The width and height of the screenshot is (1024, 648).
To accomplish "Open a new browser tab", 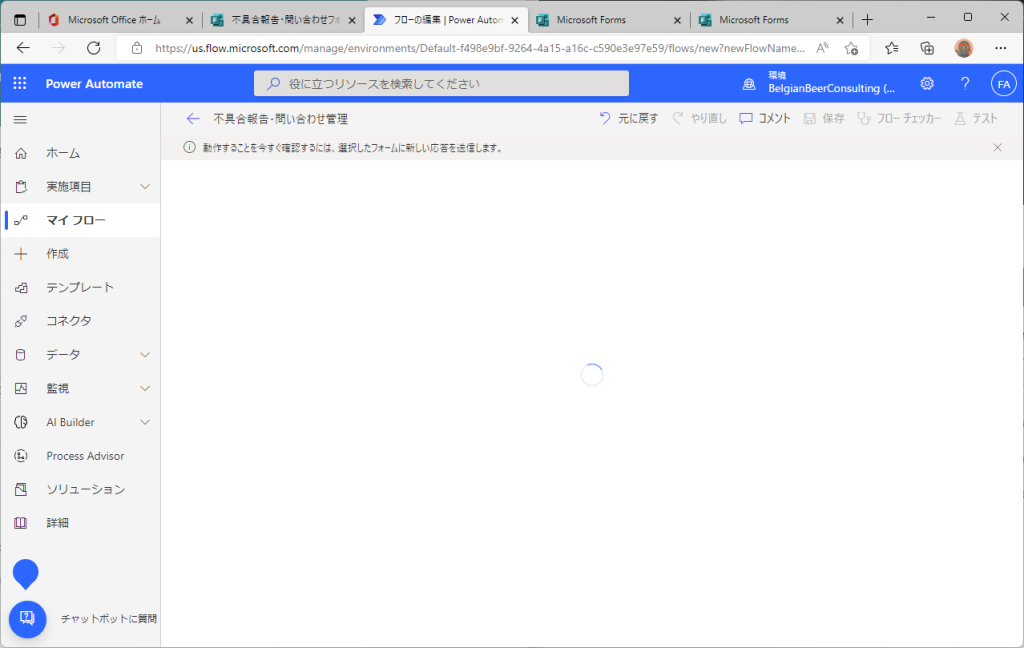I will [x=867, y=20].
